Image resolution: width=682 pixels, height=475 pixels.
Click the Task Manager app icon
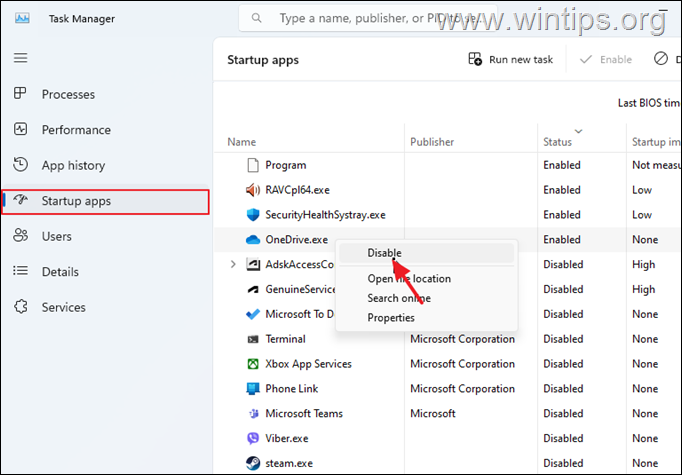pos(22,18)
